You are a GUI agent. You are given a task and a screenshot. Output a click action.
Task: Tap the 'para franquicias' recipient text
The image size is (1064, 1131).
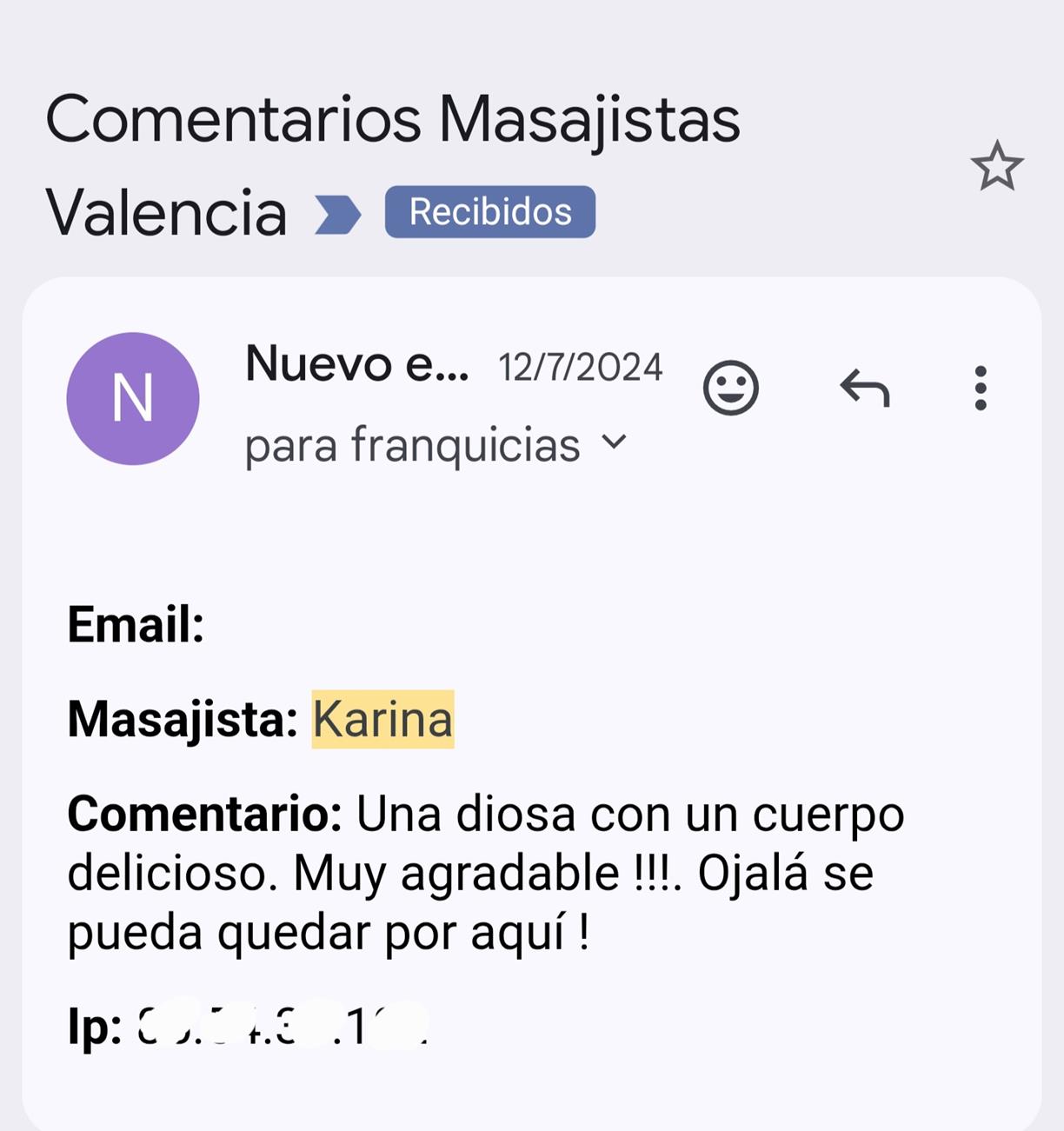(412, 446)
